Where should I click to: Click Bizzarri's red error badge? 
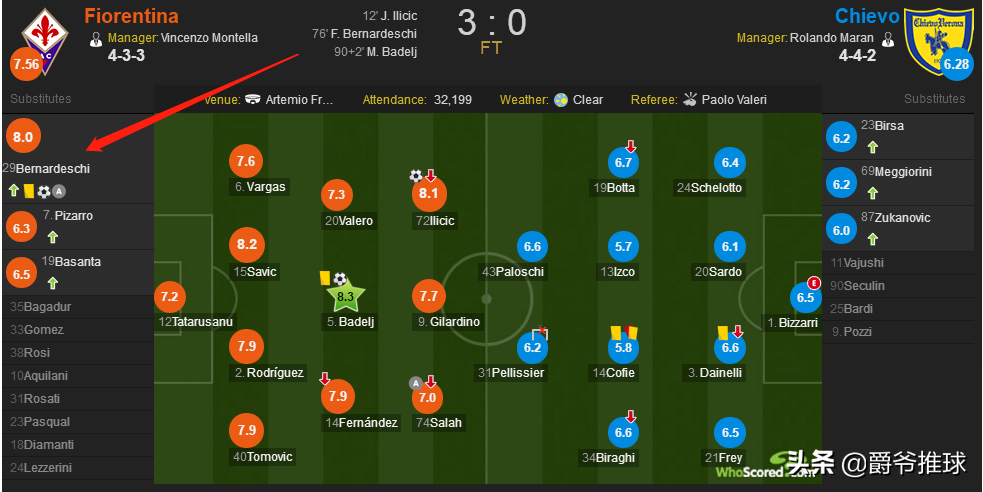coord(814,282)
